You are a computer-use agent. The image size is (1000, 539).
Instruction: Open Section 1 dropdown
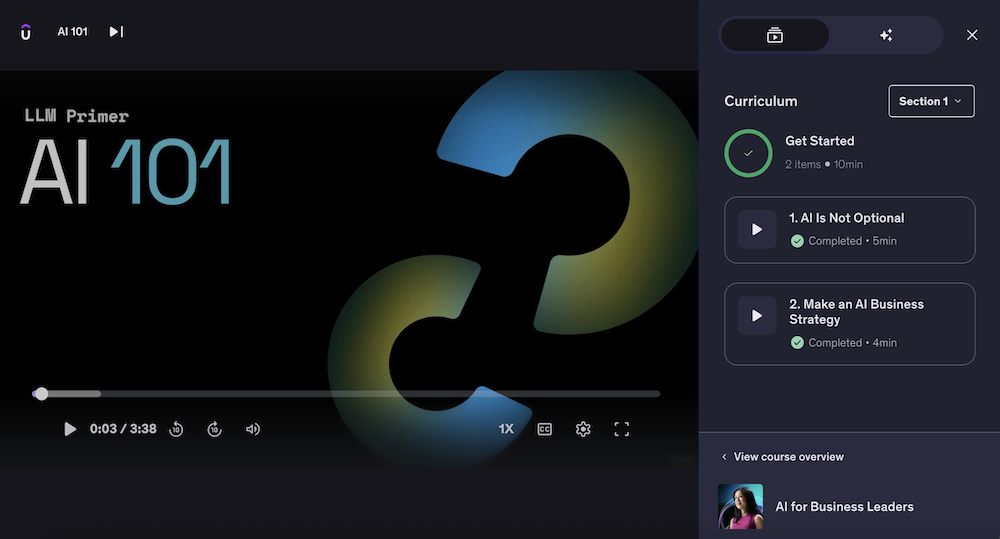pos(931,101)
